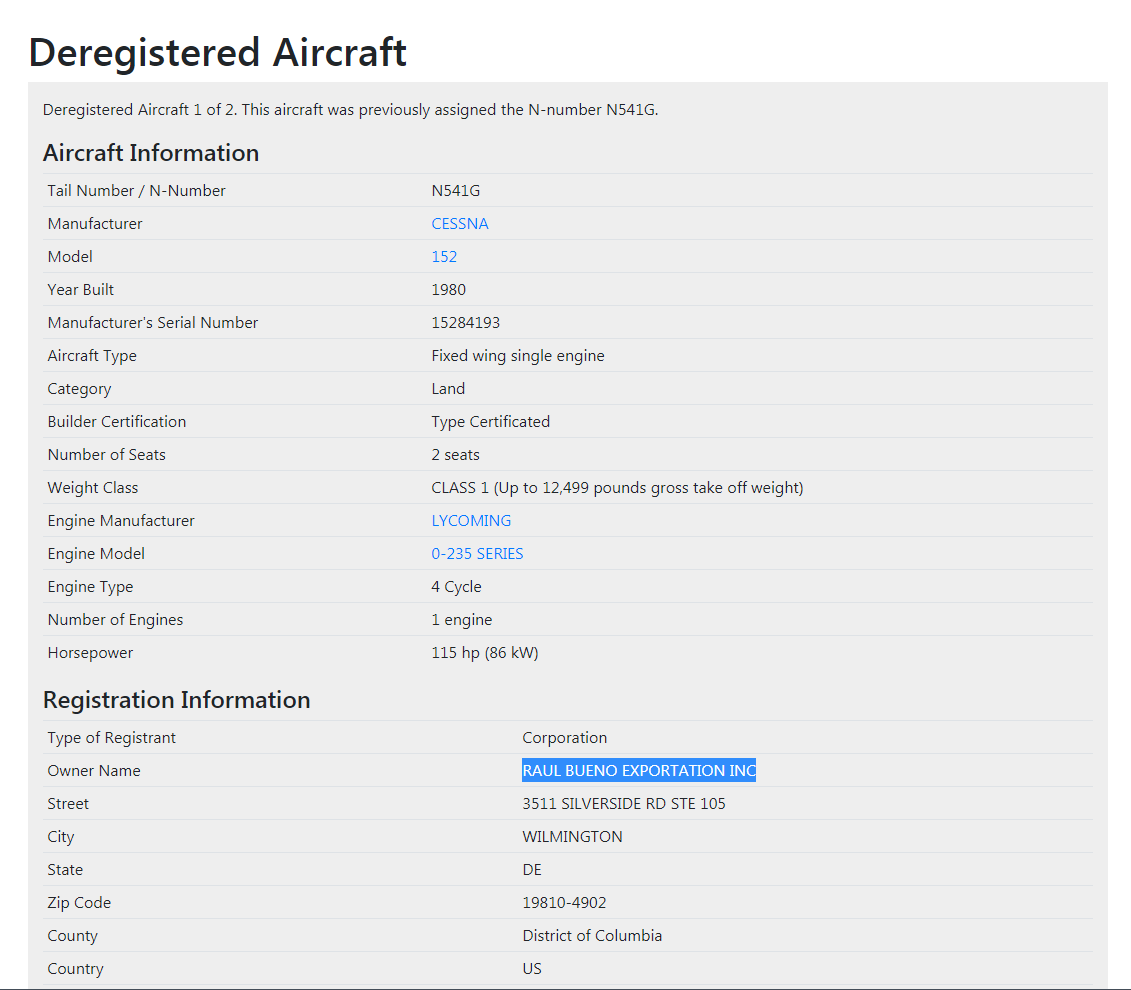Click the 'Aircraft Information' section heading
1131x990 pixels.
151,153
